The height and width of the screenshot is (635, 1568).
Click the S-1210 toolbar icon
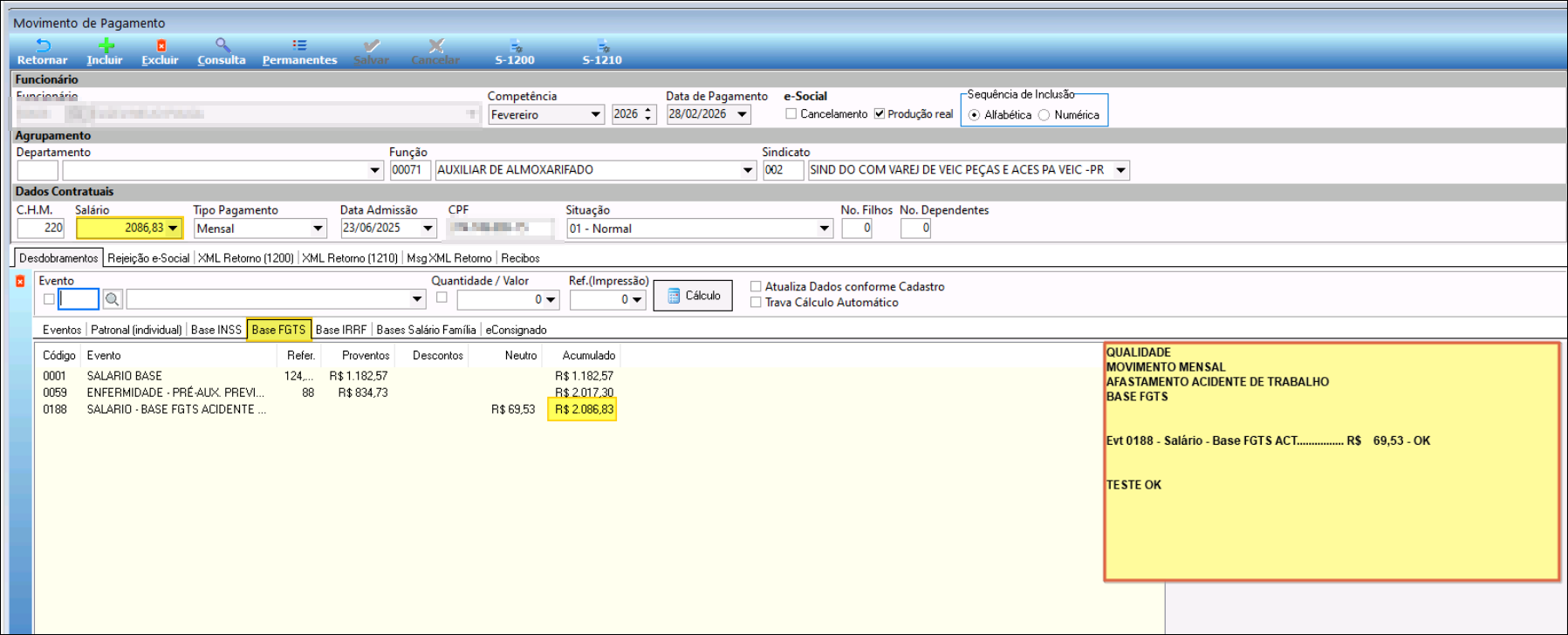point(602,46)
